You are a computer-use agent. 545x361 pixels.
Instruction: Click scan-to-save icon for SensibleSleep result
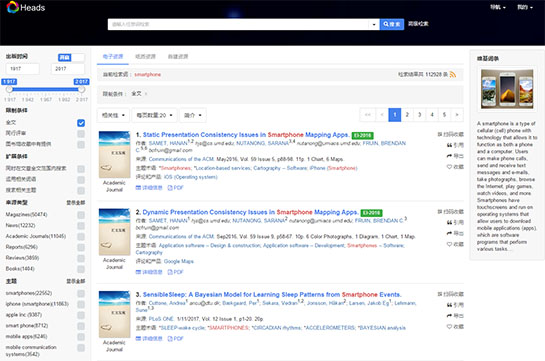point(440,294)
